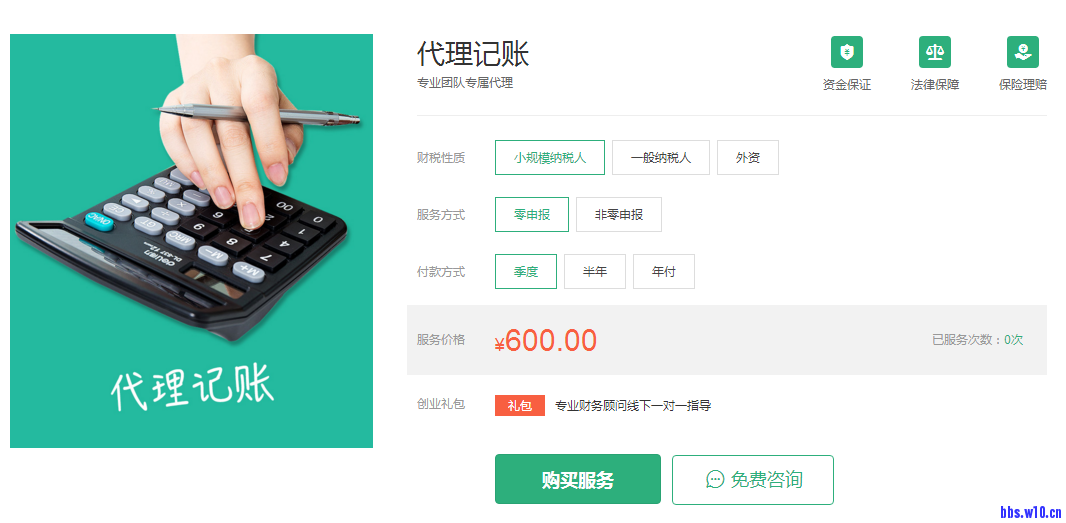
Task: Click the red 礼包 tag
Action: click(519, 406)
